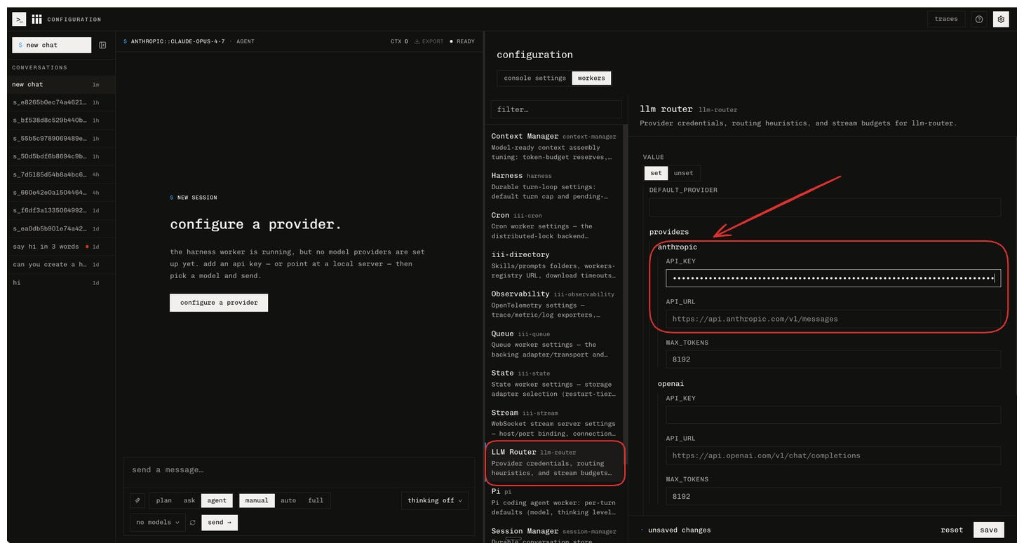This screenshot has width=1024, height=550.
Task: Switch value to unset
Action: pos(683,173)
